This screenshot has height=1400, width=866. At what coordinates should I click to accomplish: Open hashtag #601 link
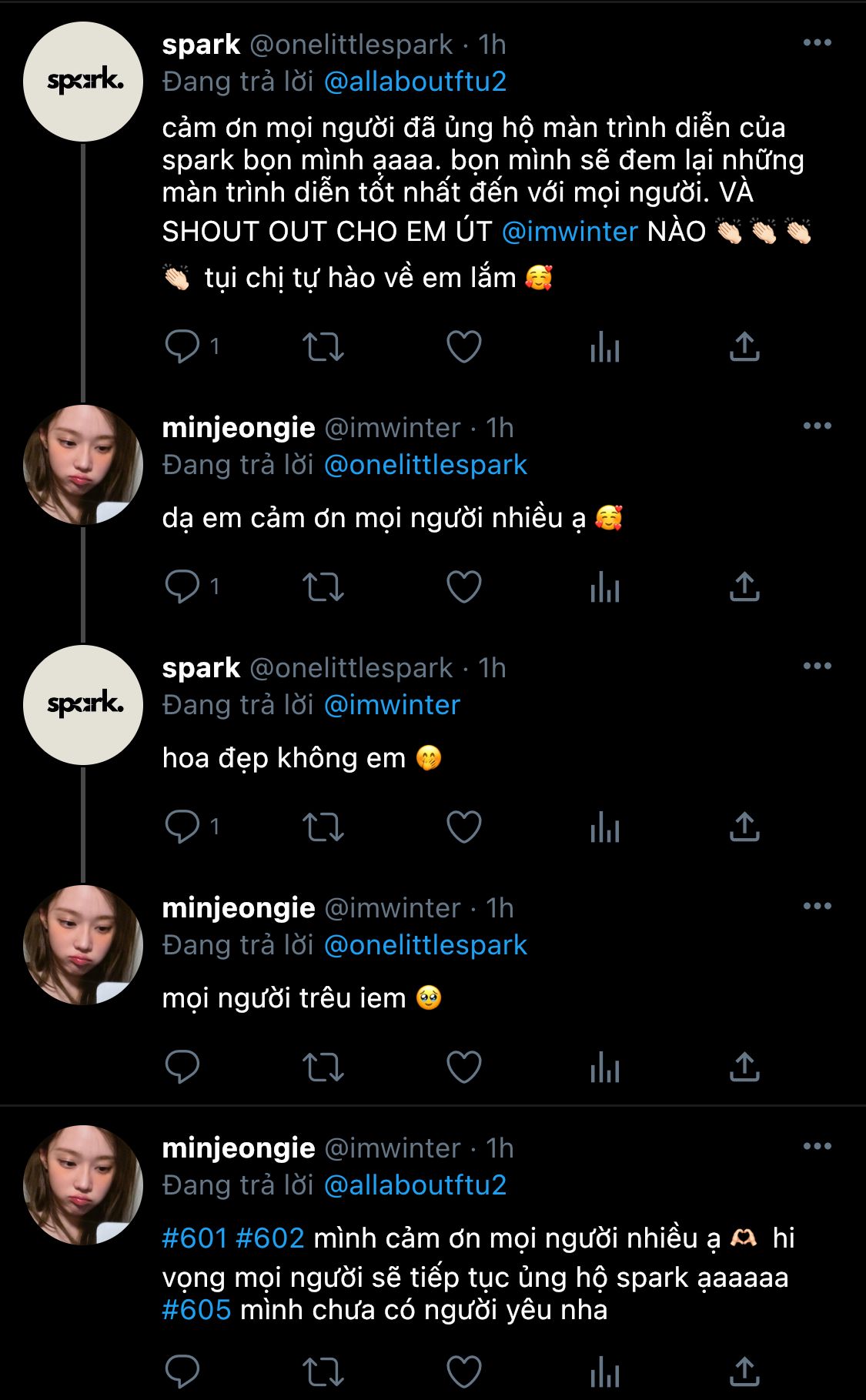pyautogui.click(x=195, y=1238)
